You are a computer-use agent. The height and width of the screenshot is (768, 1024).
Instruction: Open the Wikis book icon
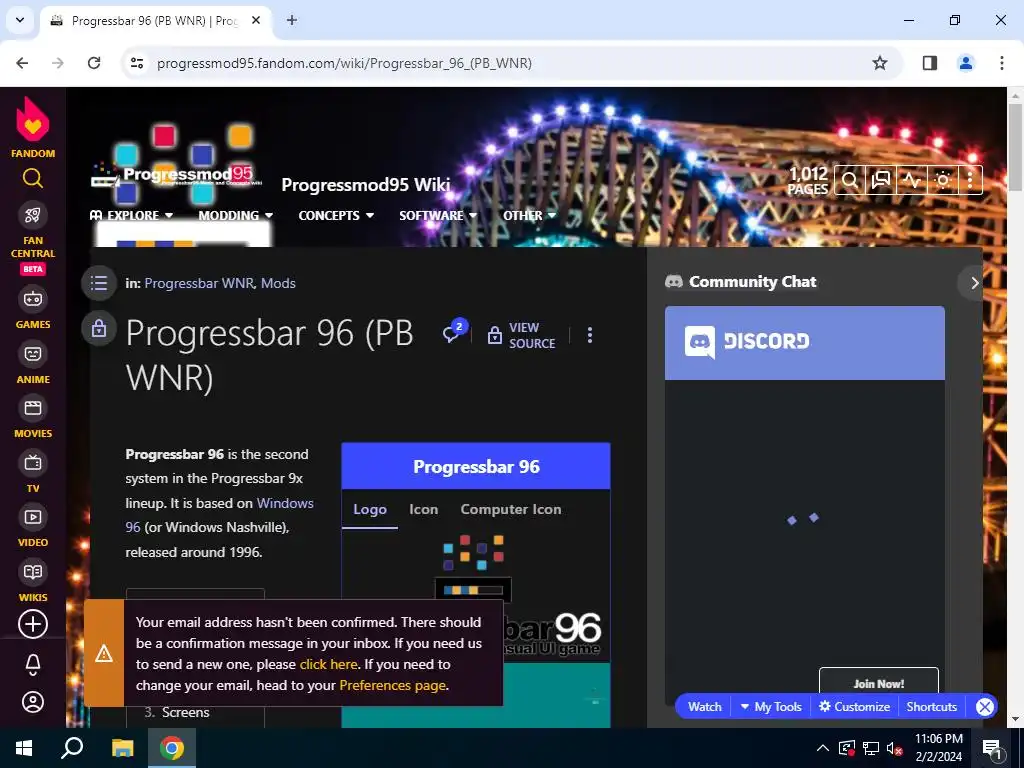(x=33, y=572)
